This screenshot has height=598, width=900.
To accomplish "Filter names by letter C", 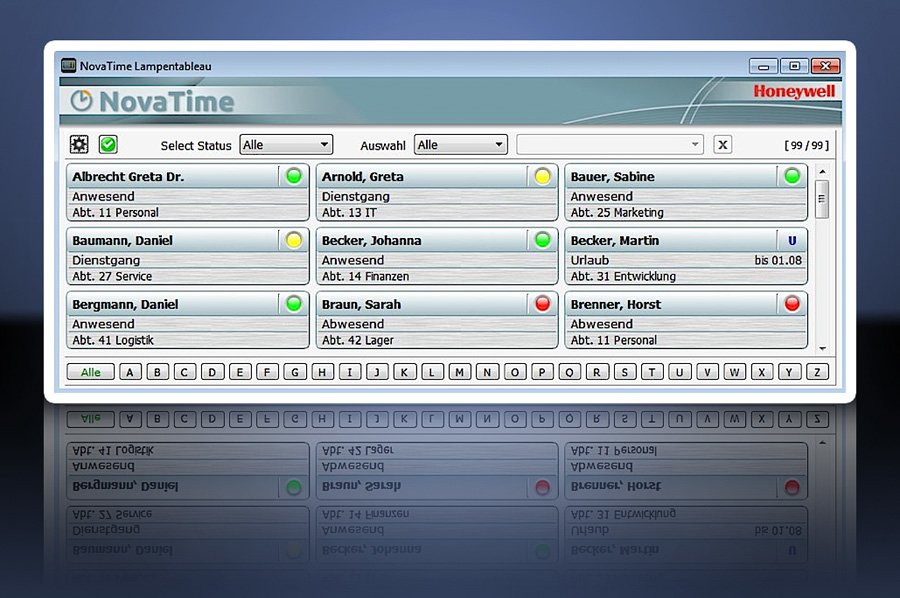I will (x=185, y=372).
